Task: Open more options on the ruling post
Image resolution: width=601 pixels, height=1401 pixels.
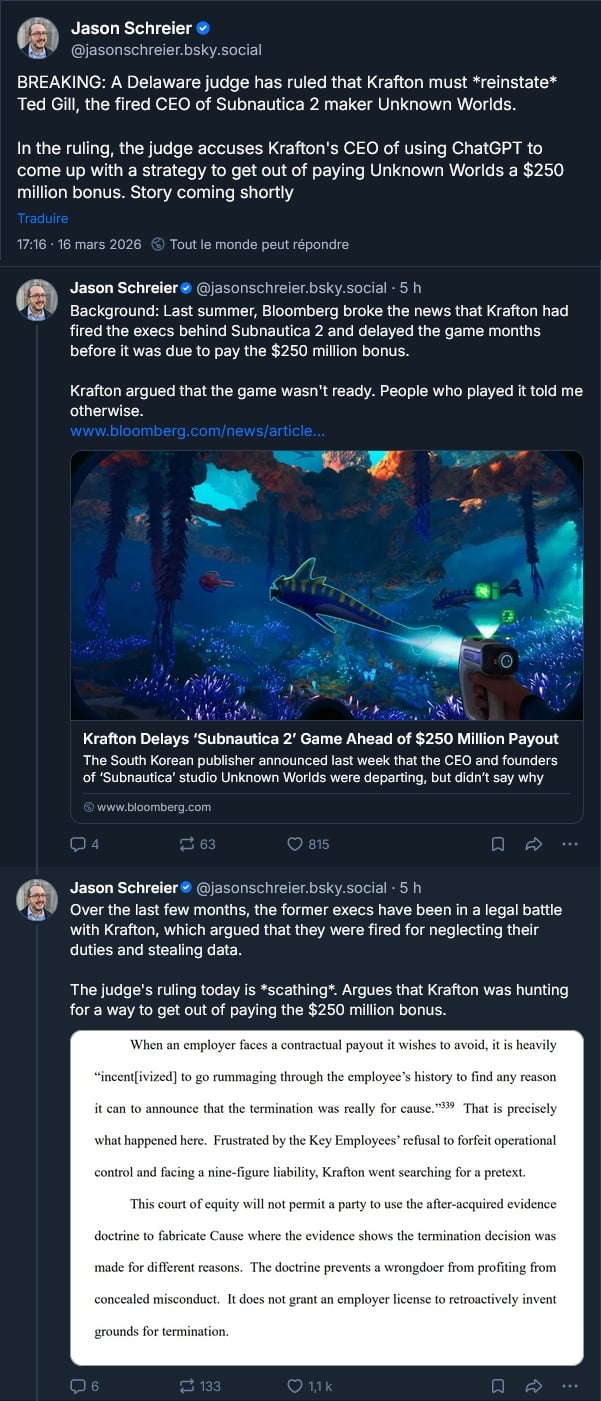Action: (570, 1386)
